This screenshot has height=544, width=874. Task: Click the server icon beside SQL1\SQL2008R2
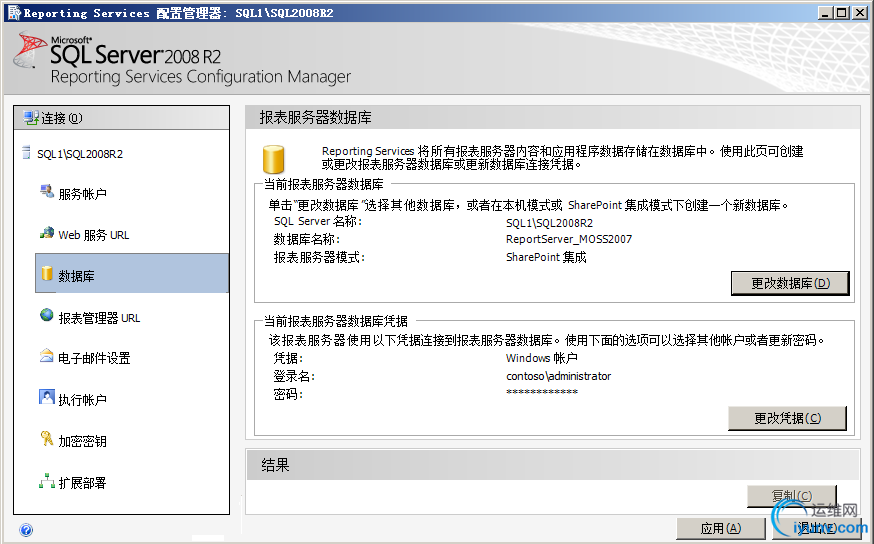pyautogui.click(x=26, y=152)
